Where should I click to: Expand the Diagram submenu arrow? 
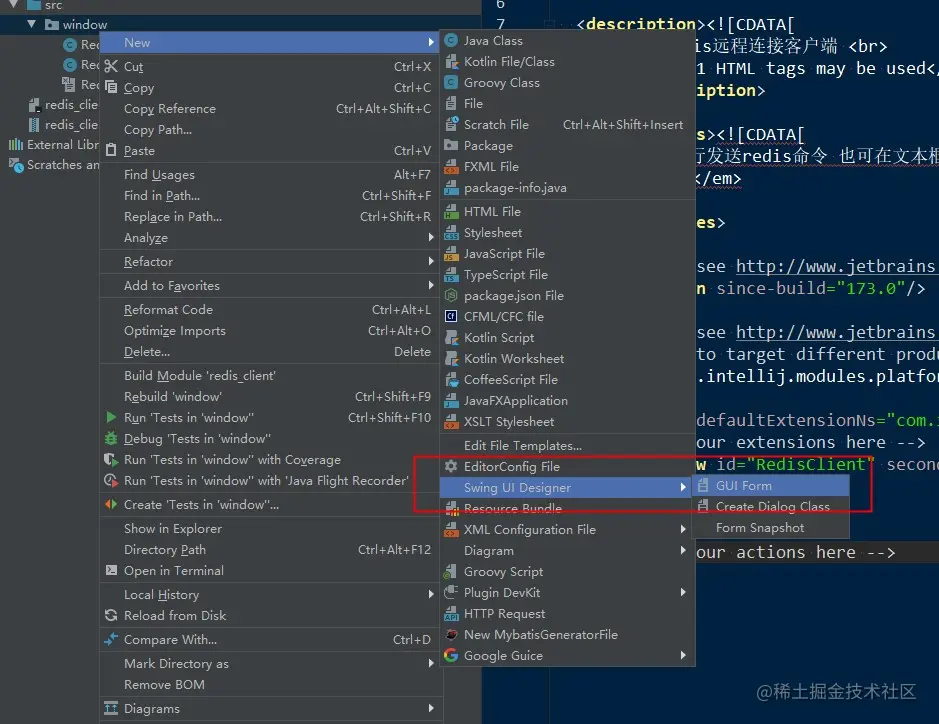tap(683, 550)
